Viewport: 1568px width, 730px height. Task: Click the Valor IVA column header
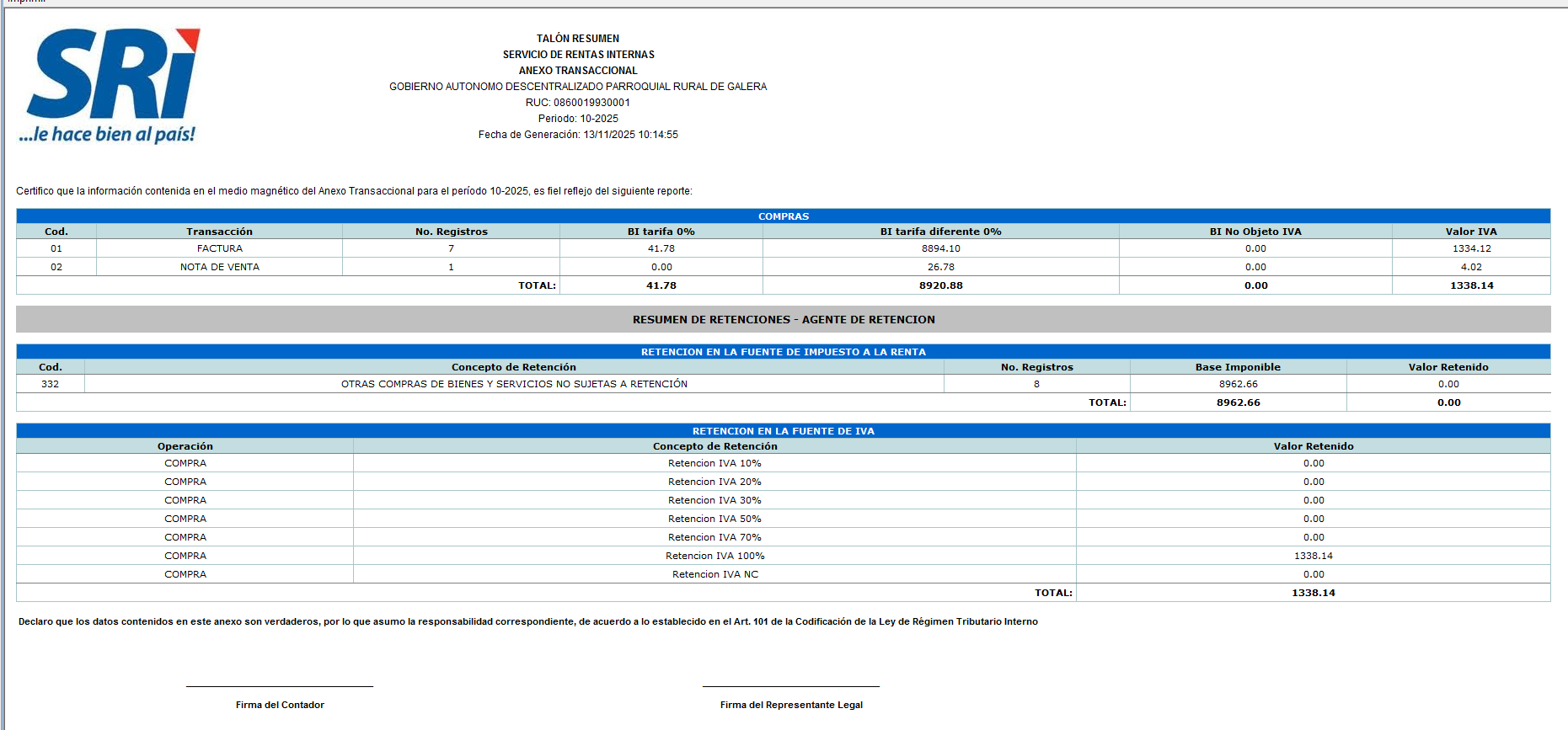(x=1470, y=232)
